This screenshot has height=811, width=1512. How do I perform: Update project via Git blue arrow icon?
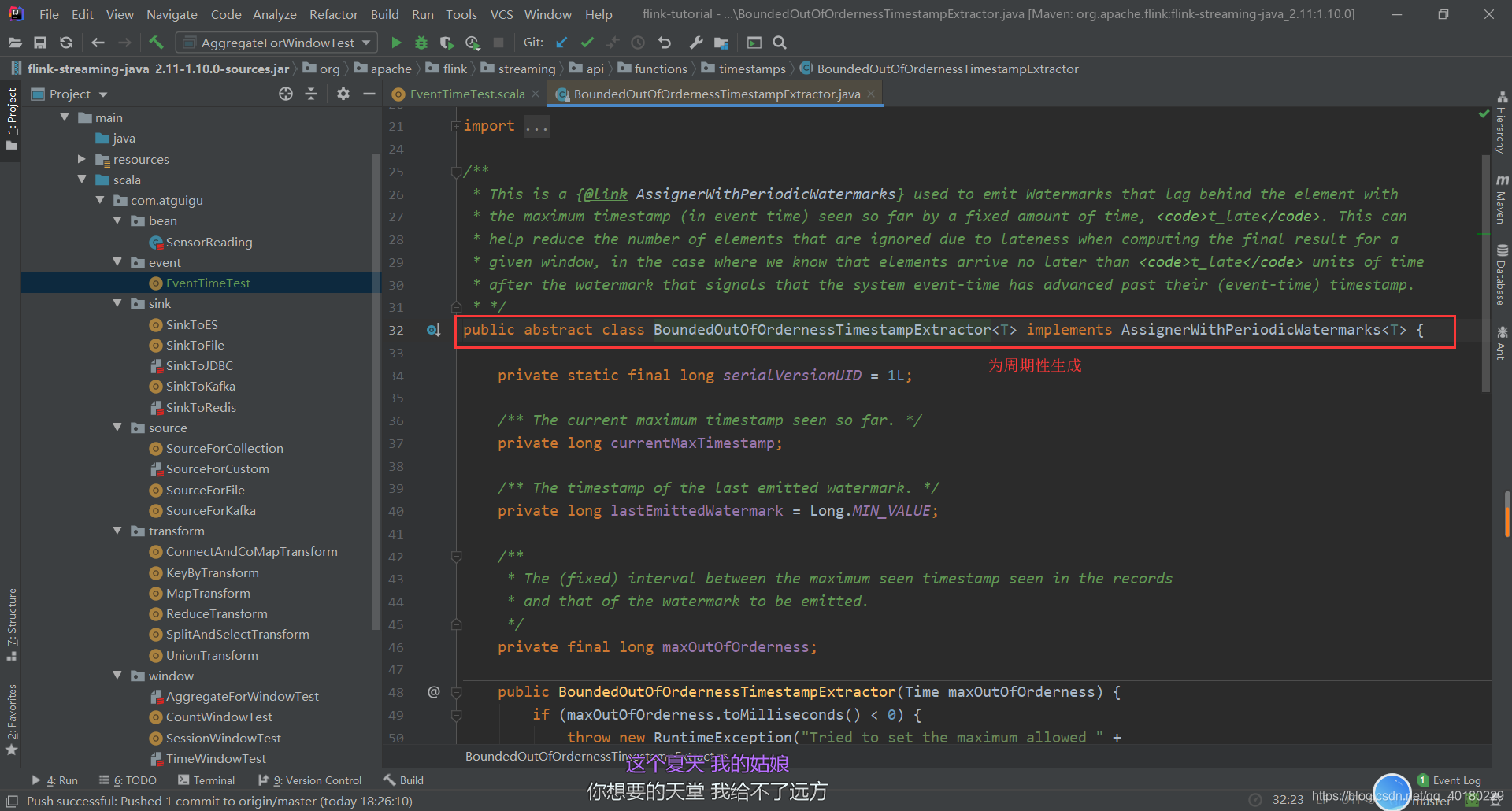[x=561, y=43]
